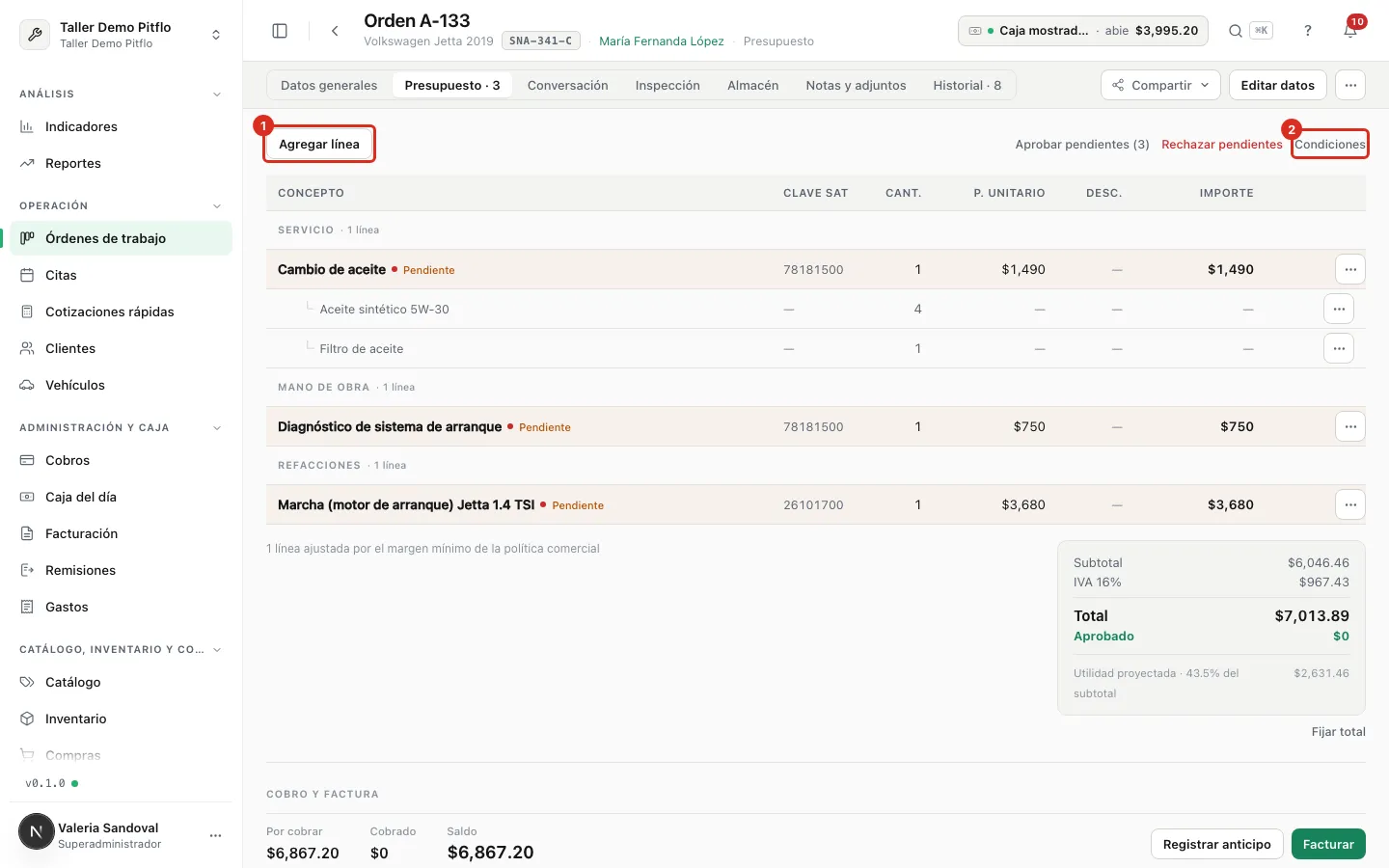The width and height of the screenshot is (1389, 868).
Task: Open the help question mark icon
Action: [1308, 31]
